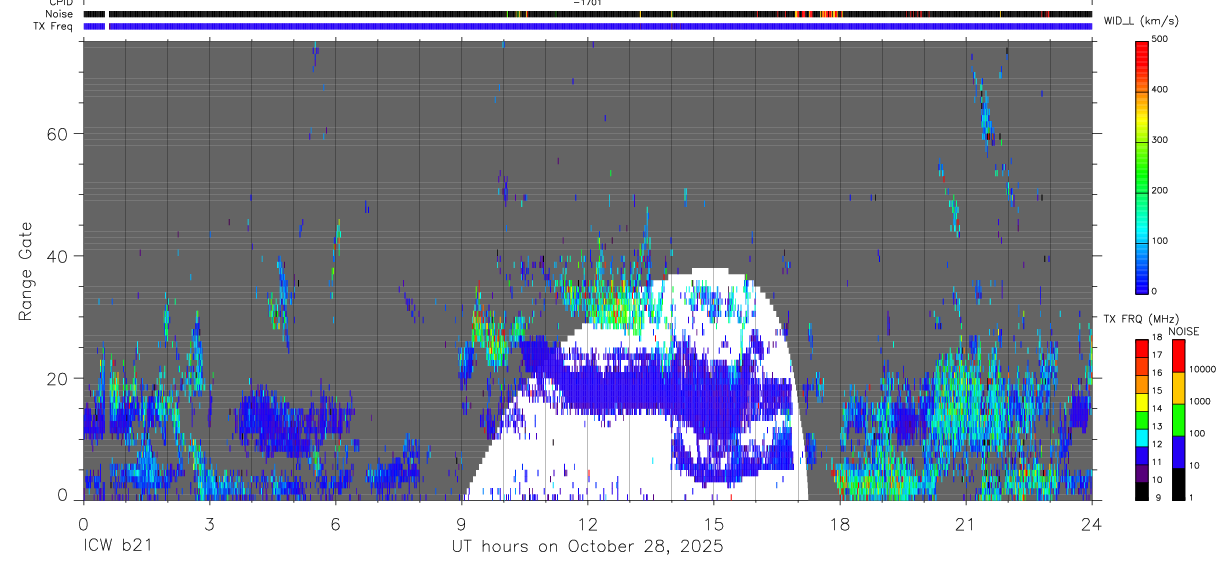
Task: Click the WID⊥ (km/s) color bar title
Action: [x=1143, y=20]
